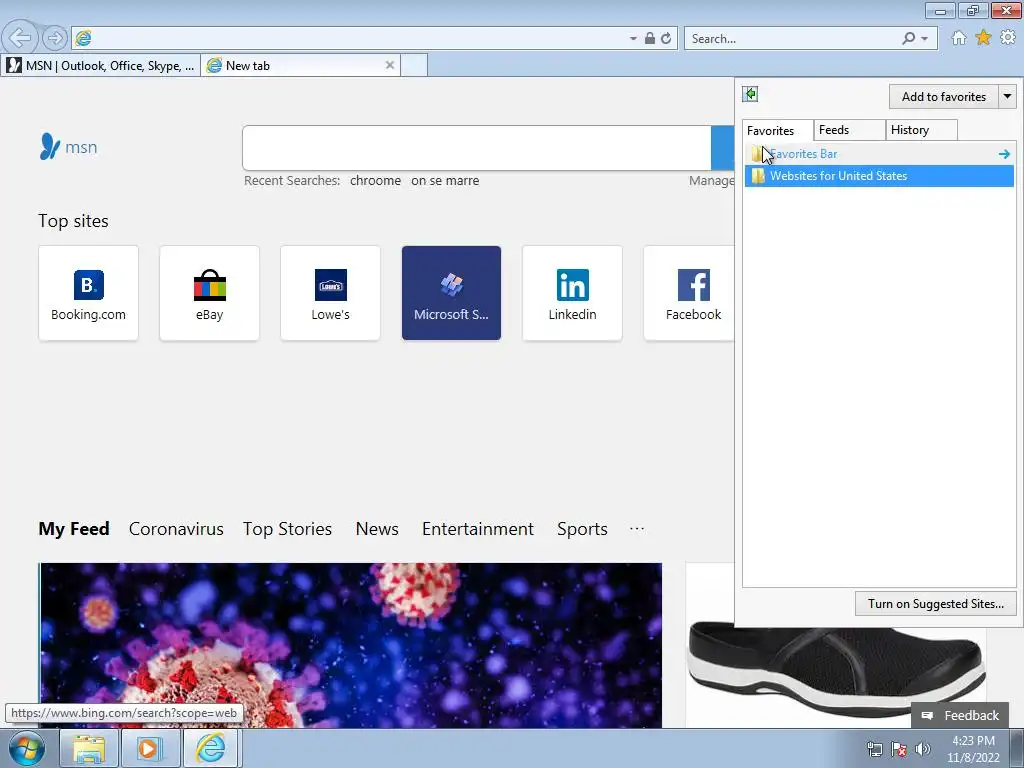Select the Entertainment feed category

pyautogui.click(x=478, y=528)
